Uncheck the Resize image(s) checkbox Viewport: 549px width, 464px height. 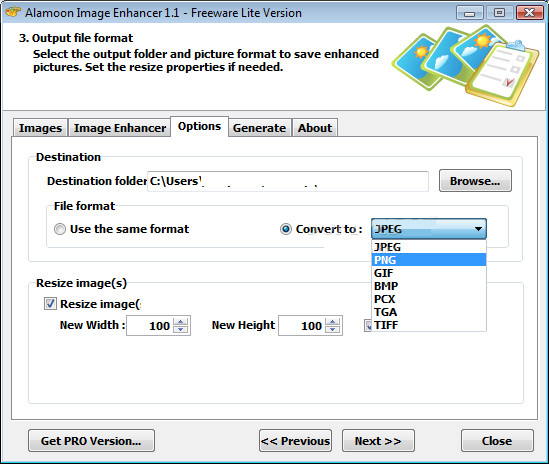point(50,304)
